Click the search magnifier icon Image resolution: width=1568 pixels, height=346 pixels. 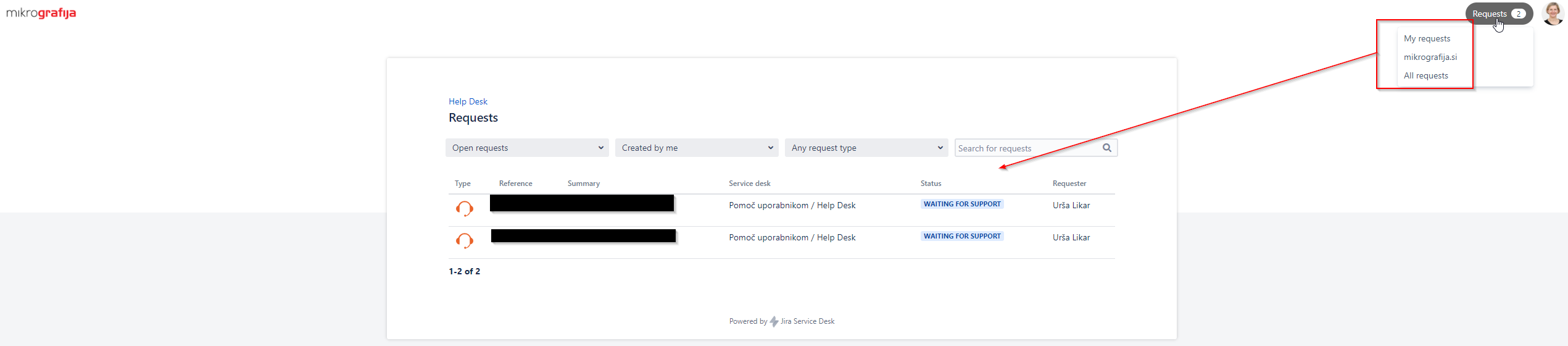click(x=1106, y=148)
